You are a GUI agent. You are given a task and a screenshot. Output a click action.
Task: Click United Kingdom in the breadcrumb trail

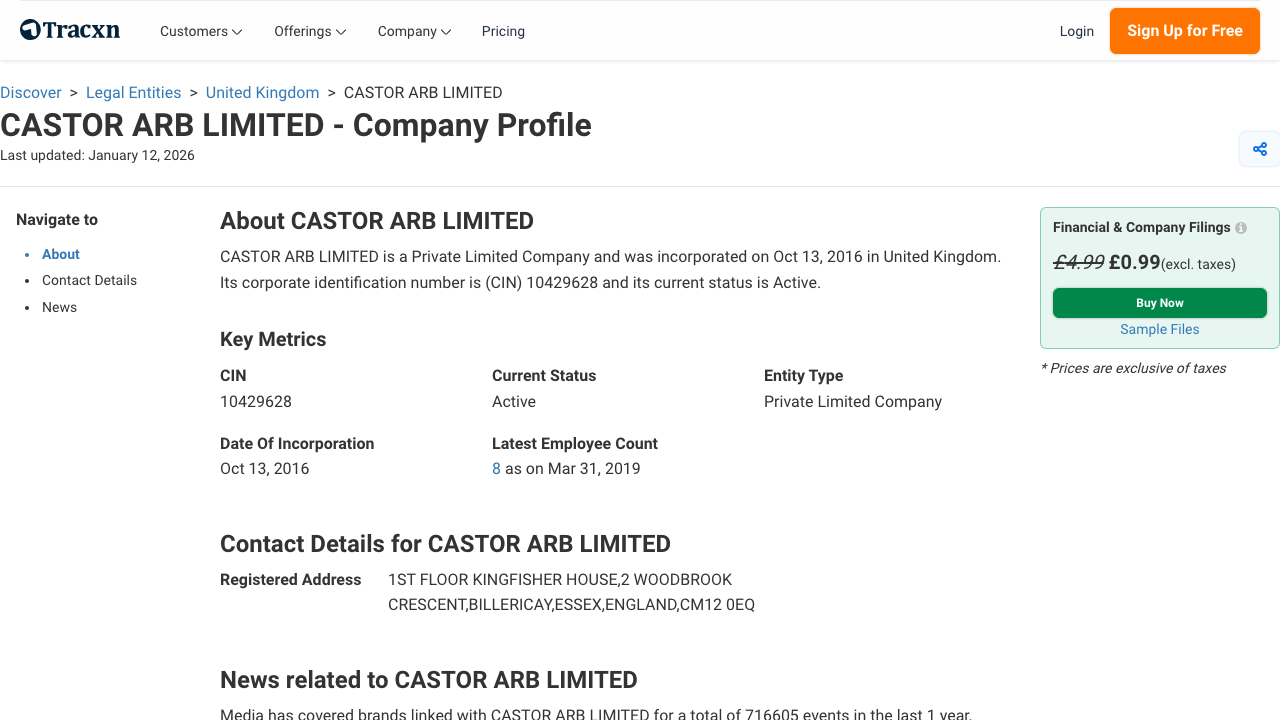tap(262, 92)
